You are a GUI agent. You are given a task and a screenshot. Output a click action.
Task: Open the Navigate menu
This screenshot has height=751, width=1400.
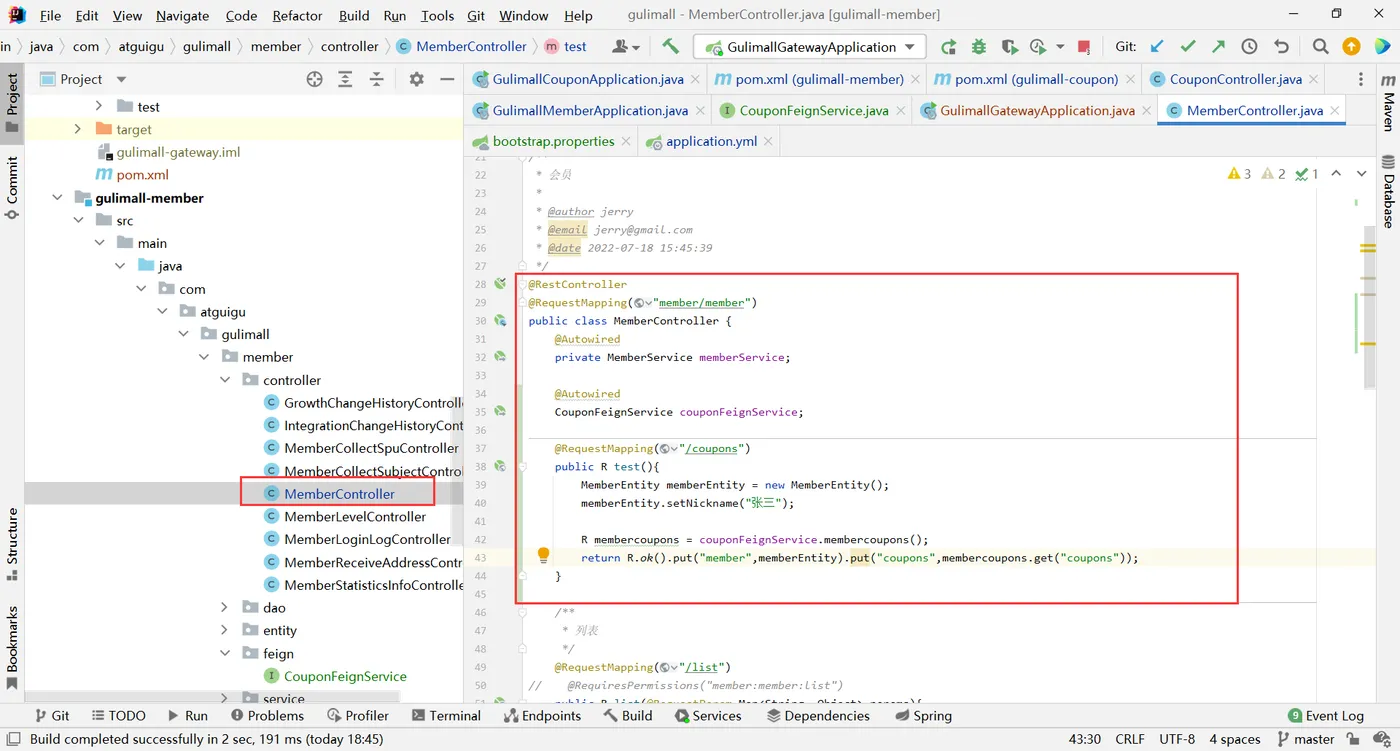(x=182, y=15)
